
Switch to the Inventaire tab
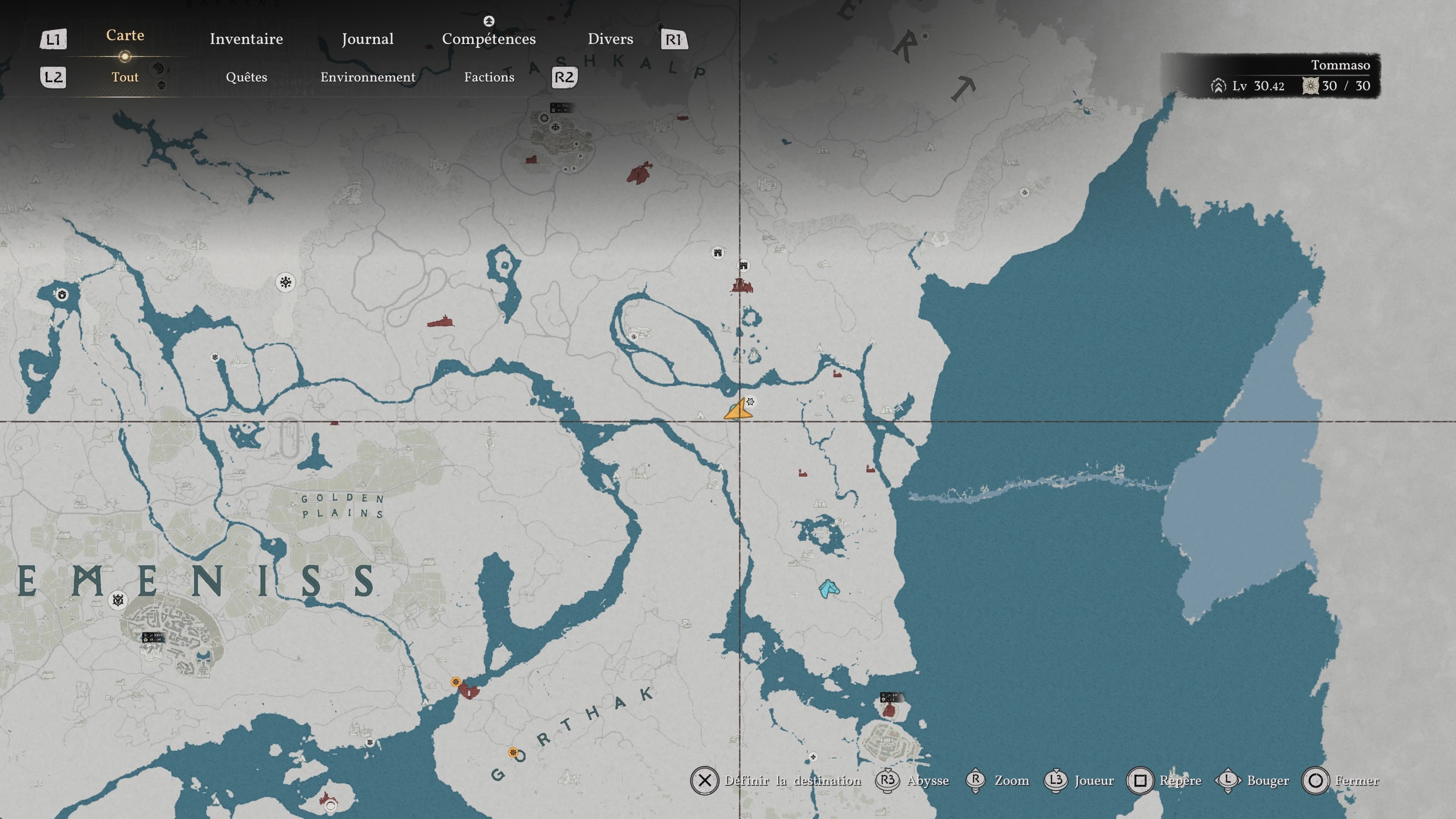pos(246,39)
